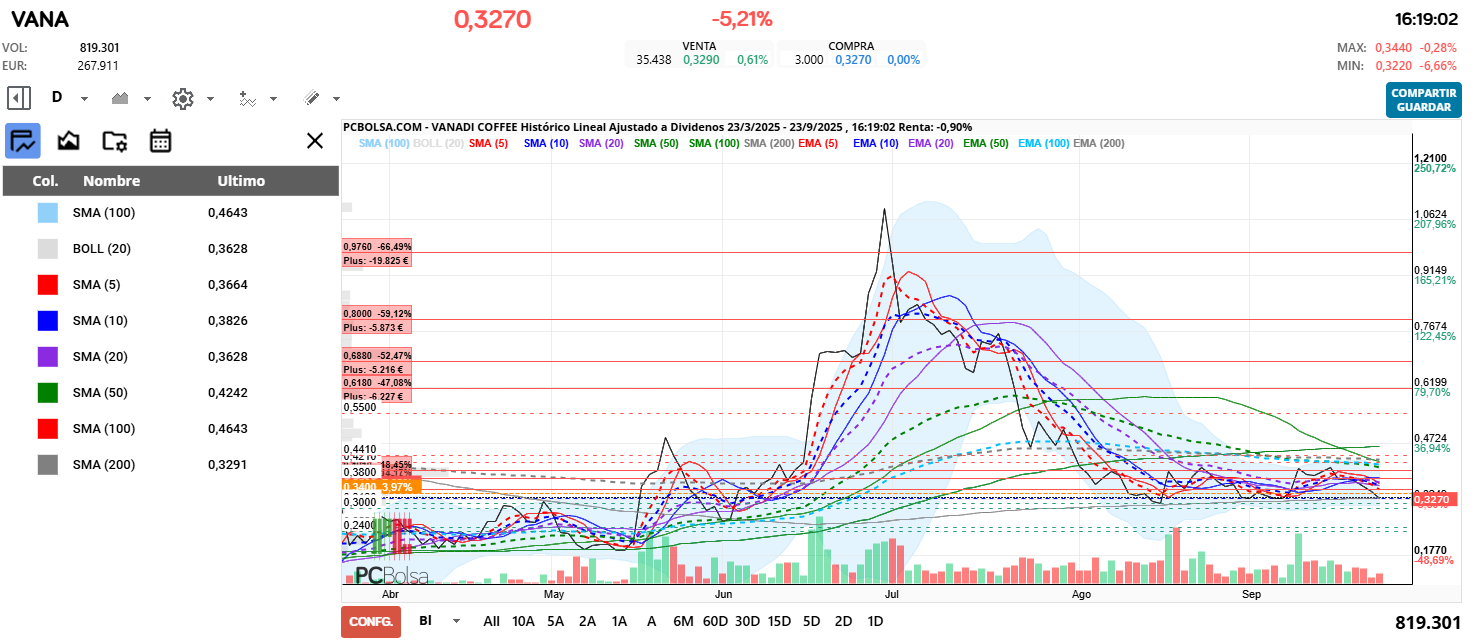Image resolution: width=1477 pixels, height=643 pixels.
Task: Toggle SMA (50) in chart legend
Action: pyautogui.click(x=655, y=143)
